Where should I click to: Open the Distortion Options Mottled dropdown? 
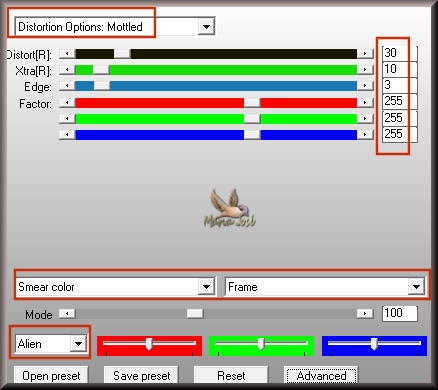(x=206, y=26)
